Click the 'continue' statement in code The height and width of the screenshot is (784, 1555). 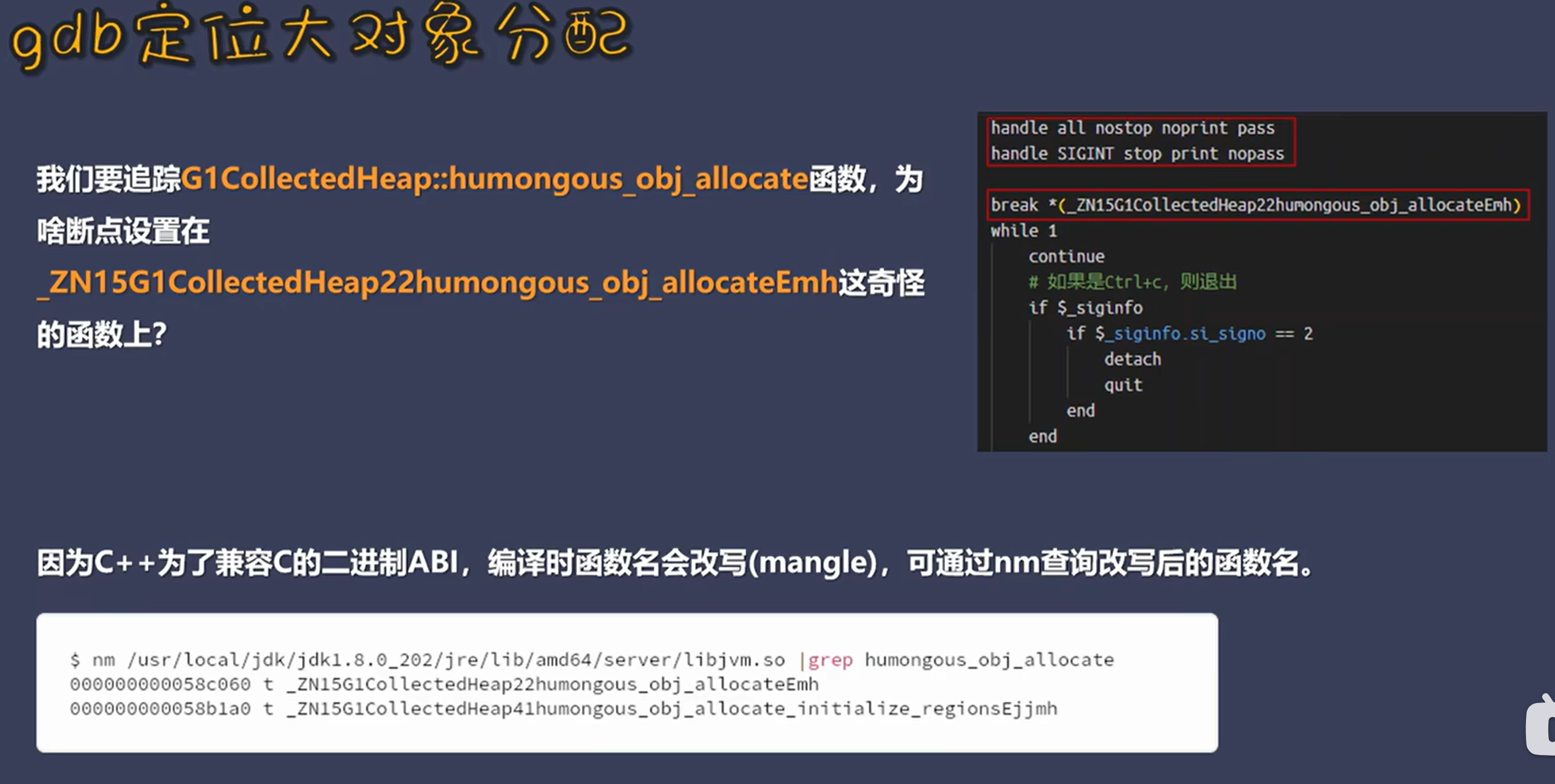click(x=1066, y=257)
